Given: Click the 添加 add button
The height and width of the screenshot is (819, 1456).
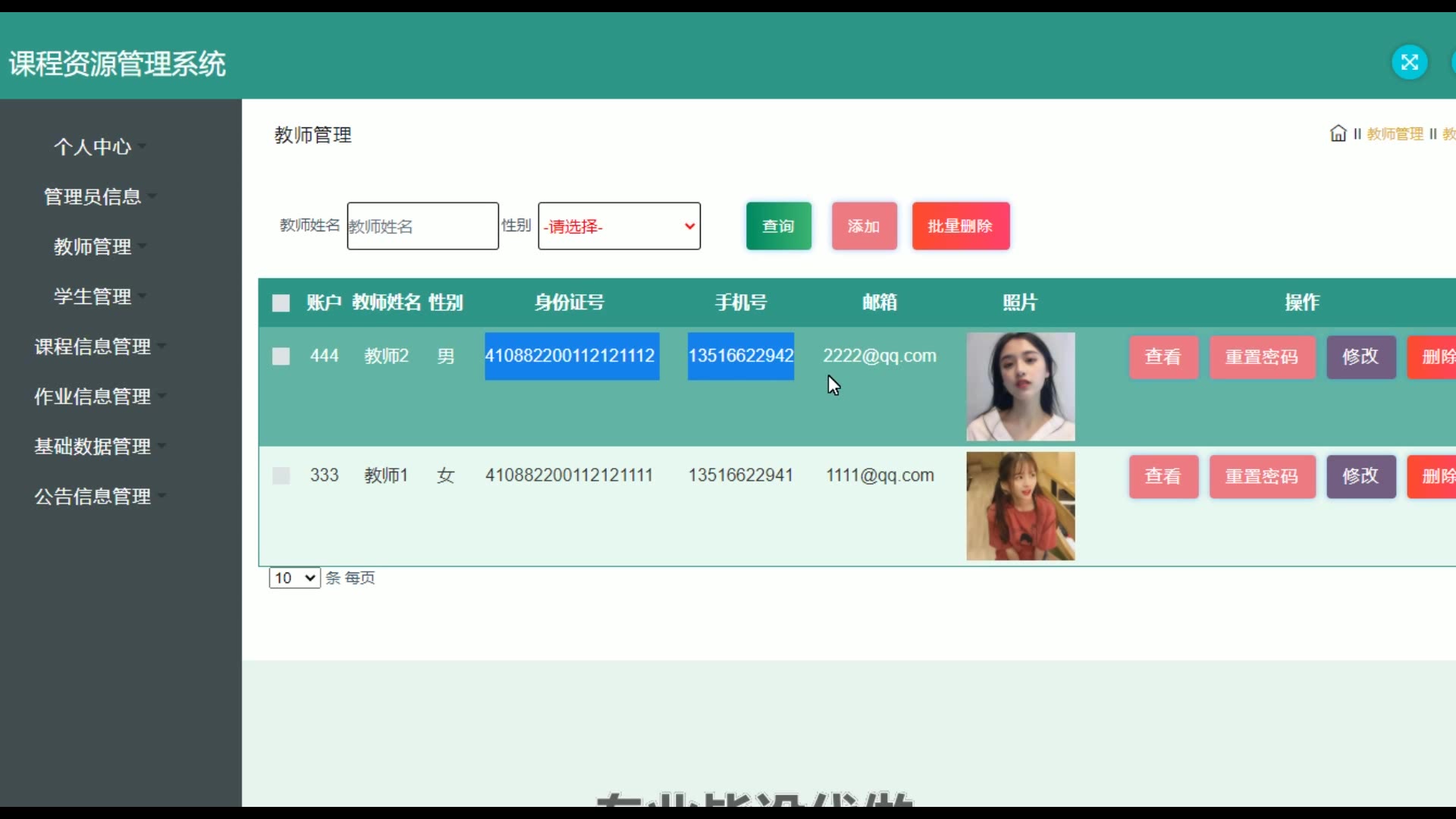Looking at the screenshot, I should point(864,226).
